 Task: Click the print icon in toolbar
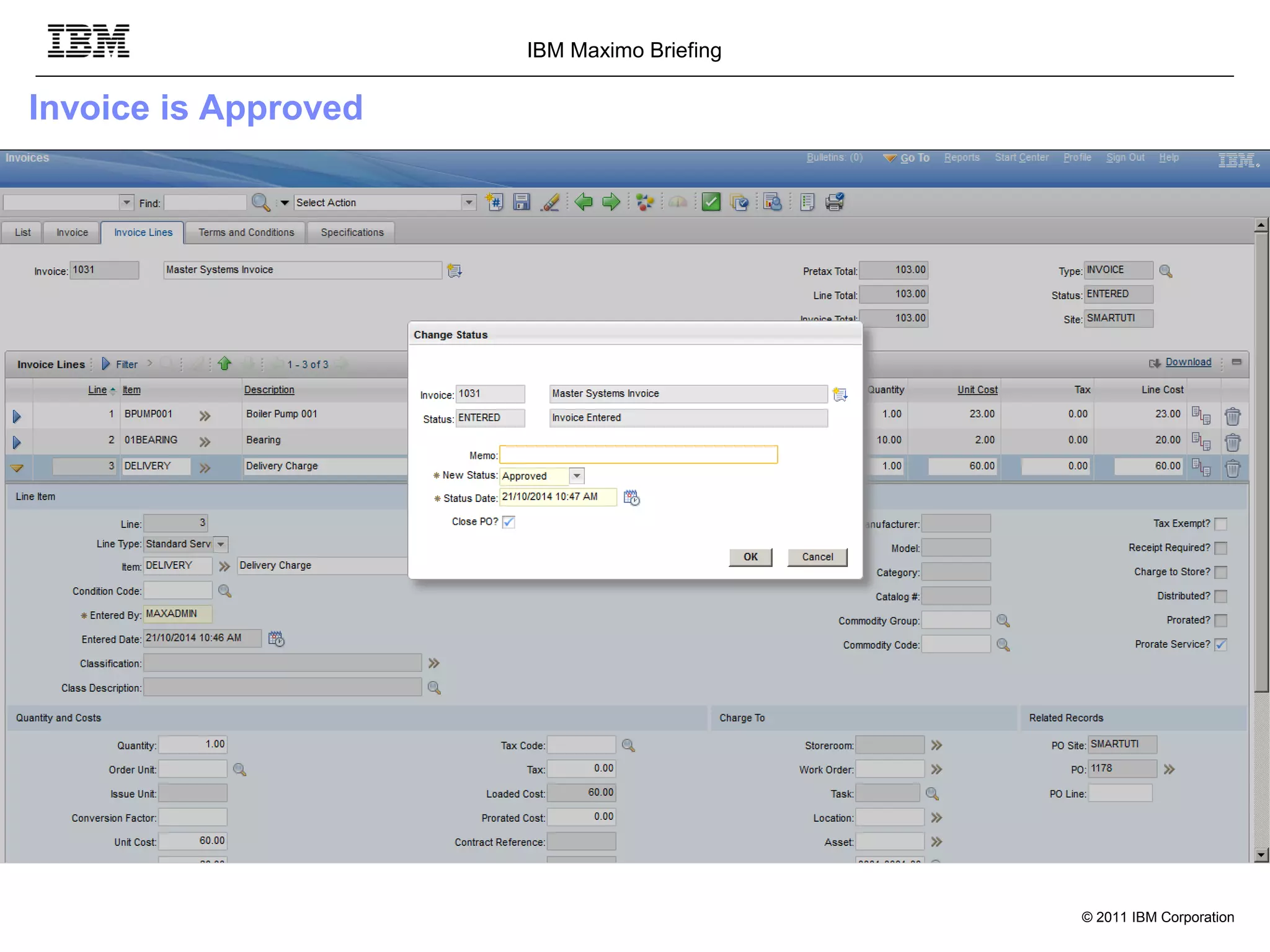coord(835,202)
